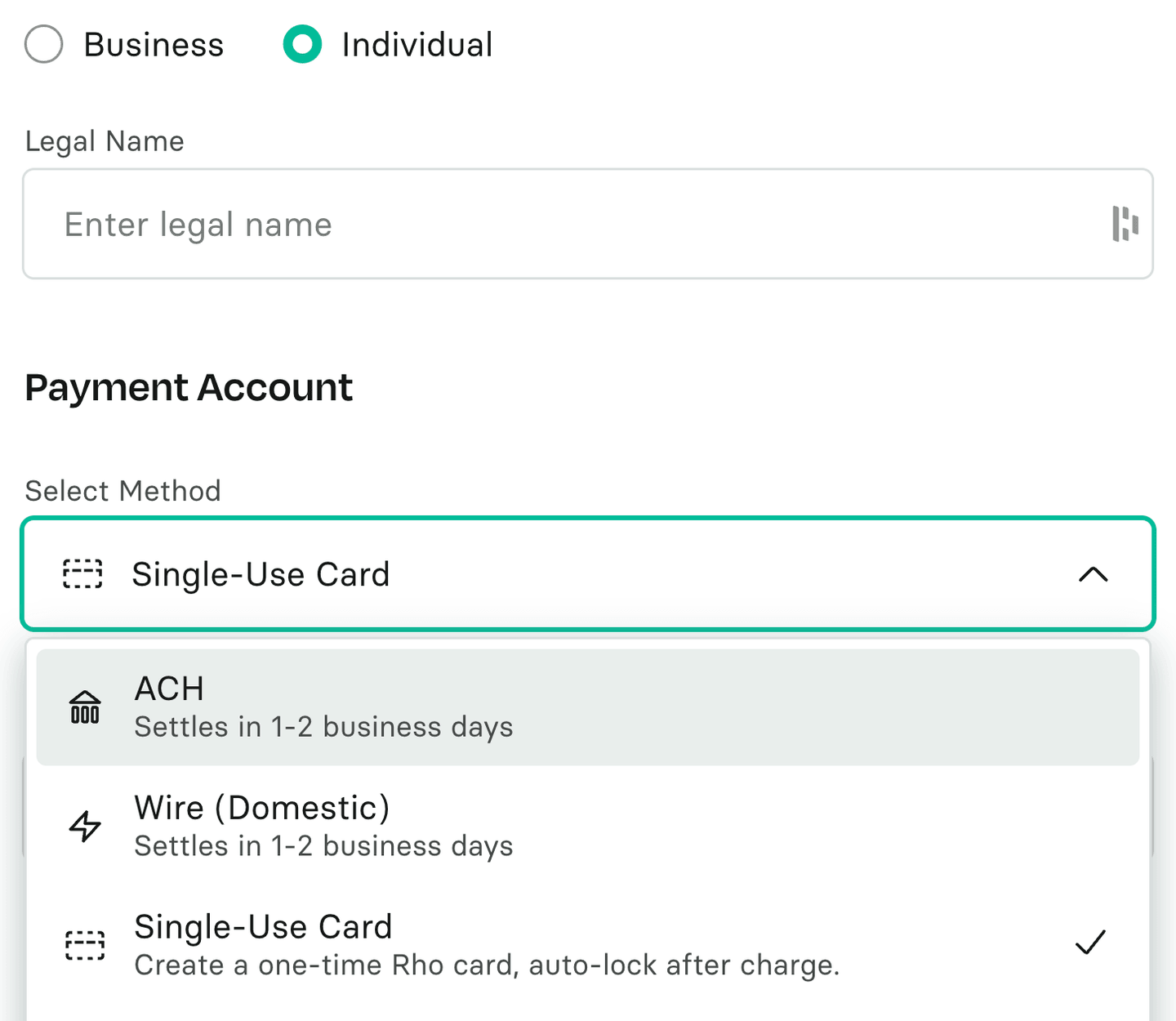The width and height of the screenshot is (1176, 1021).
Task: Click the one-time Rho card description
Action: tap(487, 965)
